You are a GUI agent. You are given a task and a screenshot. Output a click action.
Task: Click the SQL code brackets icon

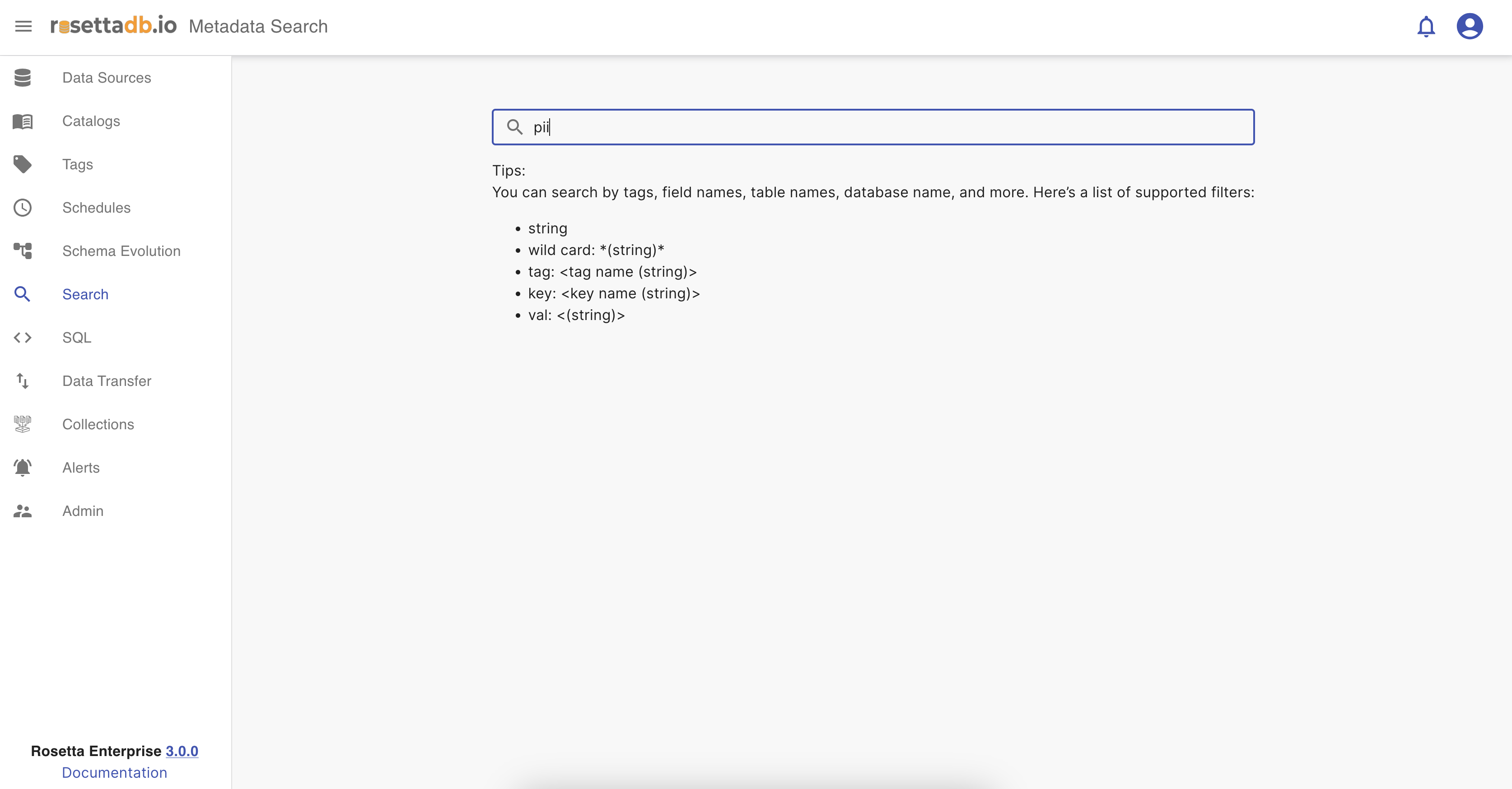(x=22, y=338)
